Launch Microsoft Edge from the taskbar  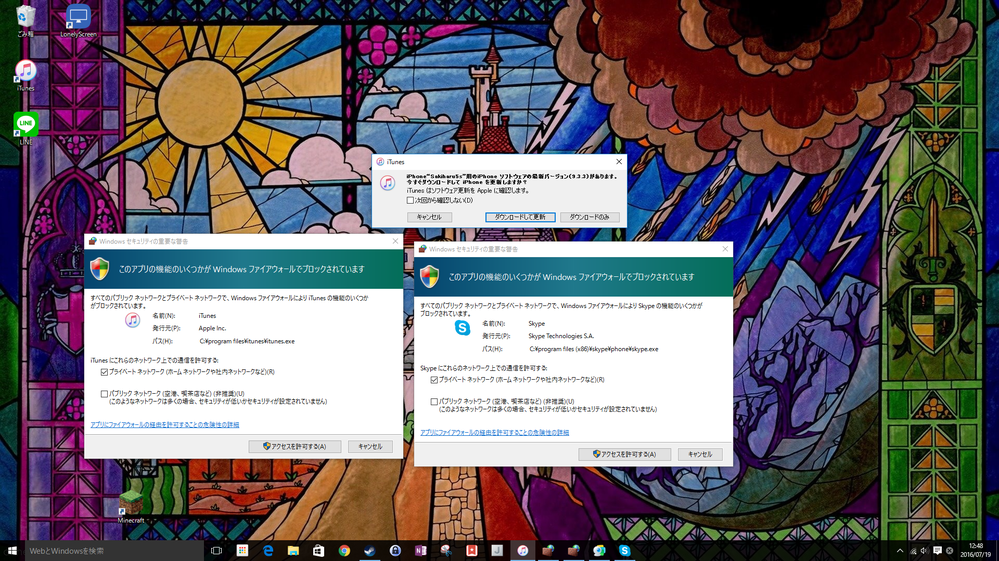[x=268, y=550]
